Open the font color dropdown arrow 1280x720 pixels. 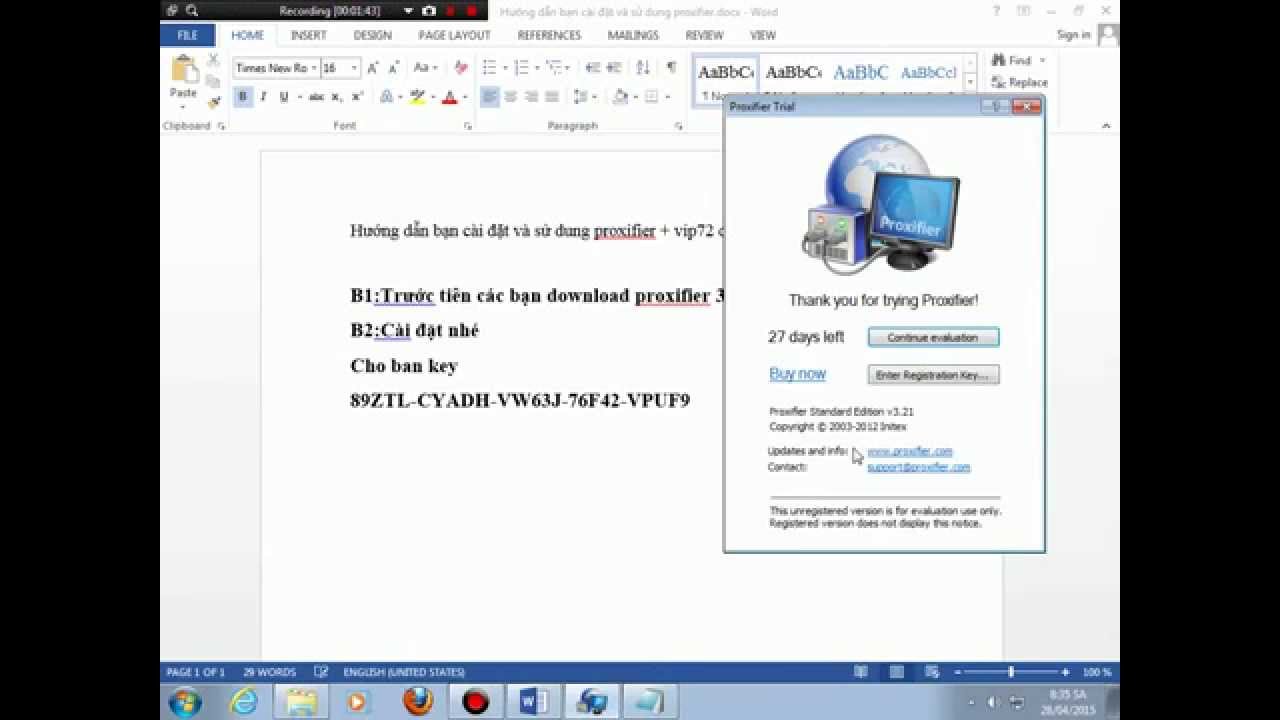coord(463,97)
